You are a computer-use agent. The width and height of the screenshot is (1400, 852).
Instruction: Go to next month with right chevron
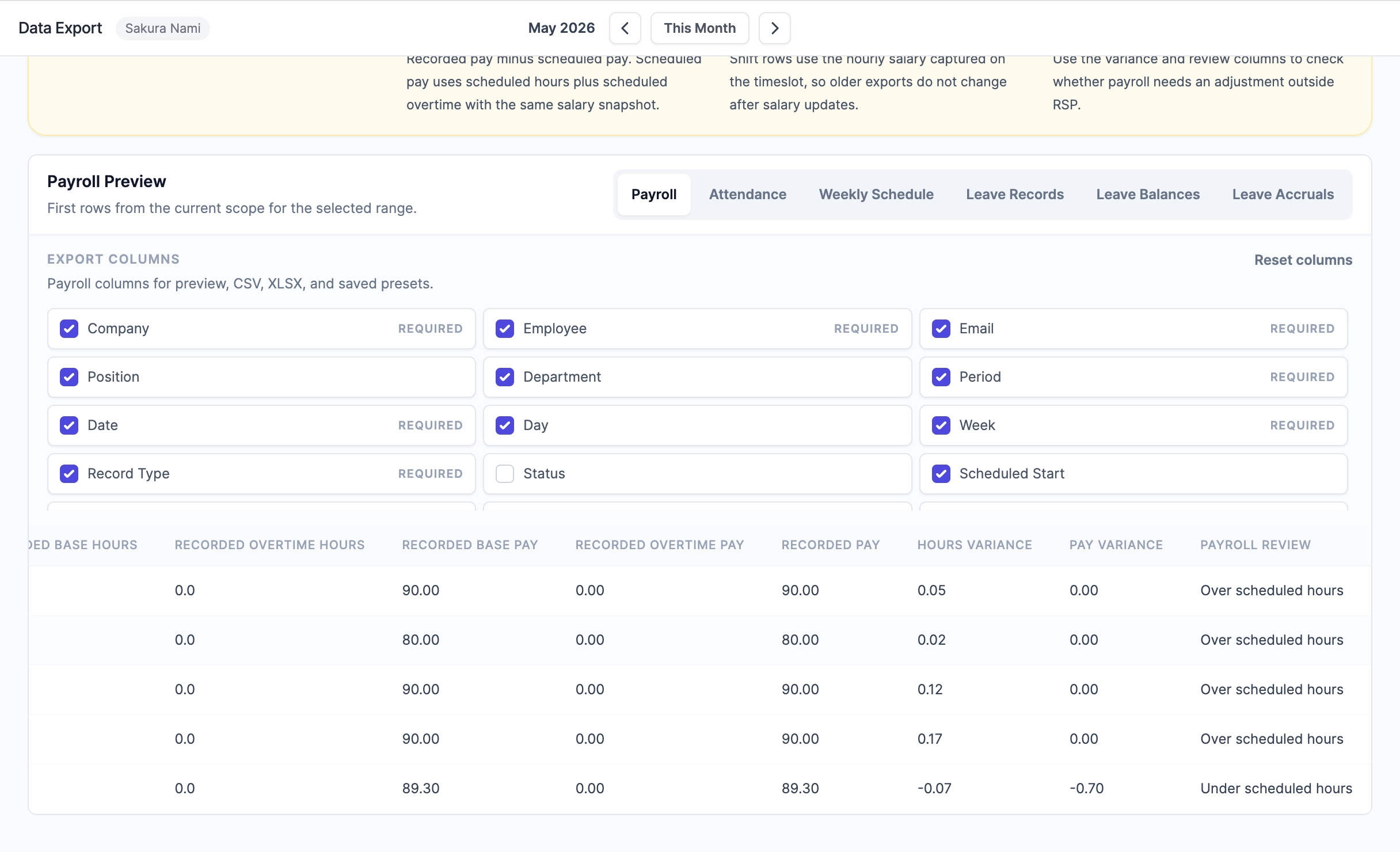pyautogui.click(x=774, y=28)
